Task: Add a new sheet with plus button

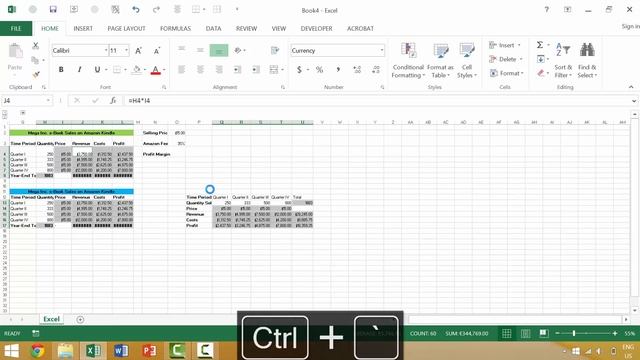Action: coord(80,320)
